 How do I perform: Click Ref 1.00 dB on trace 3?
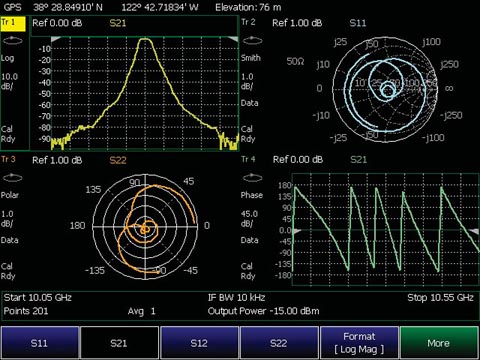(x=57, y=160)
